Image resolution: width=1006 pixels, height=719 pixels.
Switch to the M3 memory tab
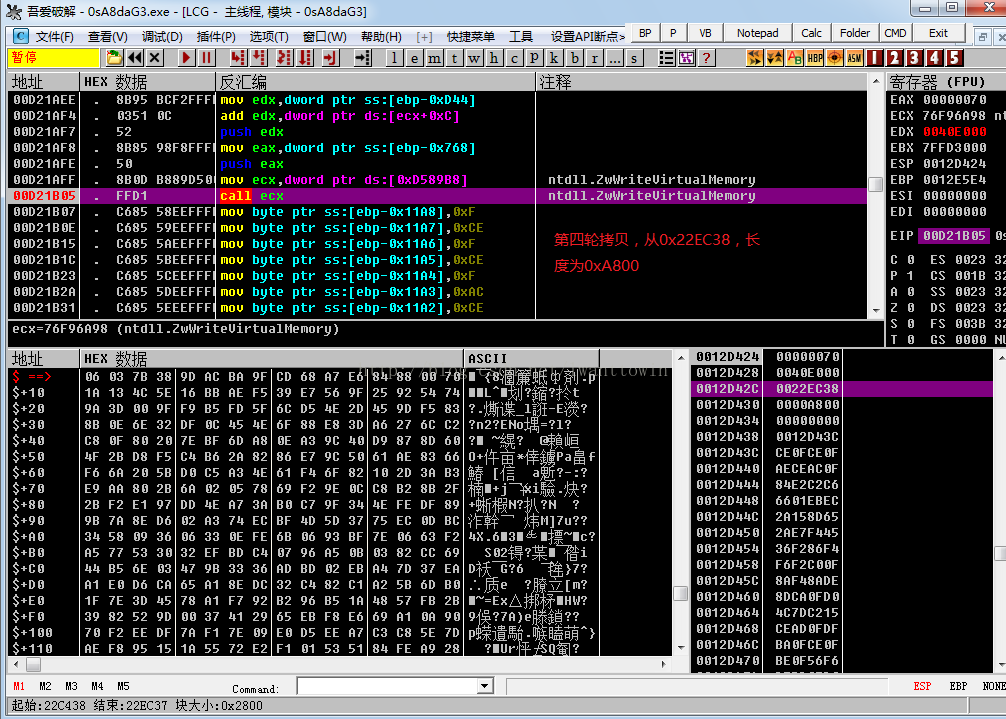pyautogui.click(x=71, y=686)
